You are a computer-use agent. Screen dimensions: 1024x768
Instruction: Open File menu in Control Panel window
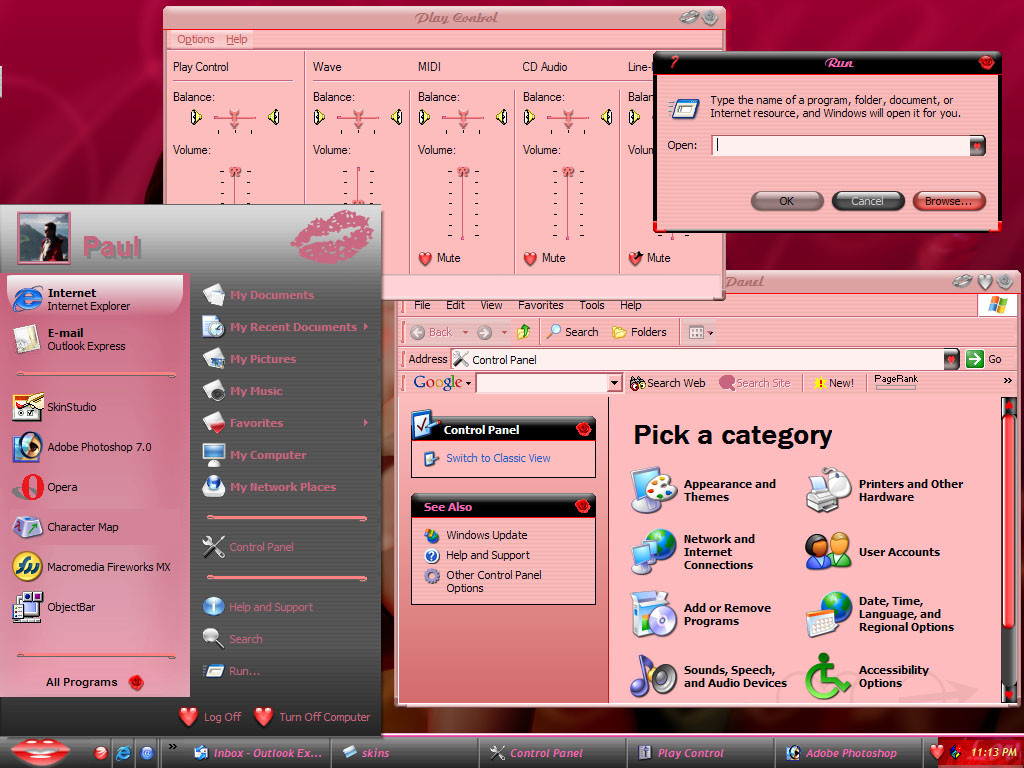(423, 305)
